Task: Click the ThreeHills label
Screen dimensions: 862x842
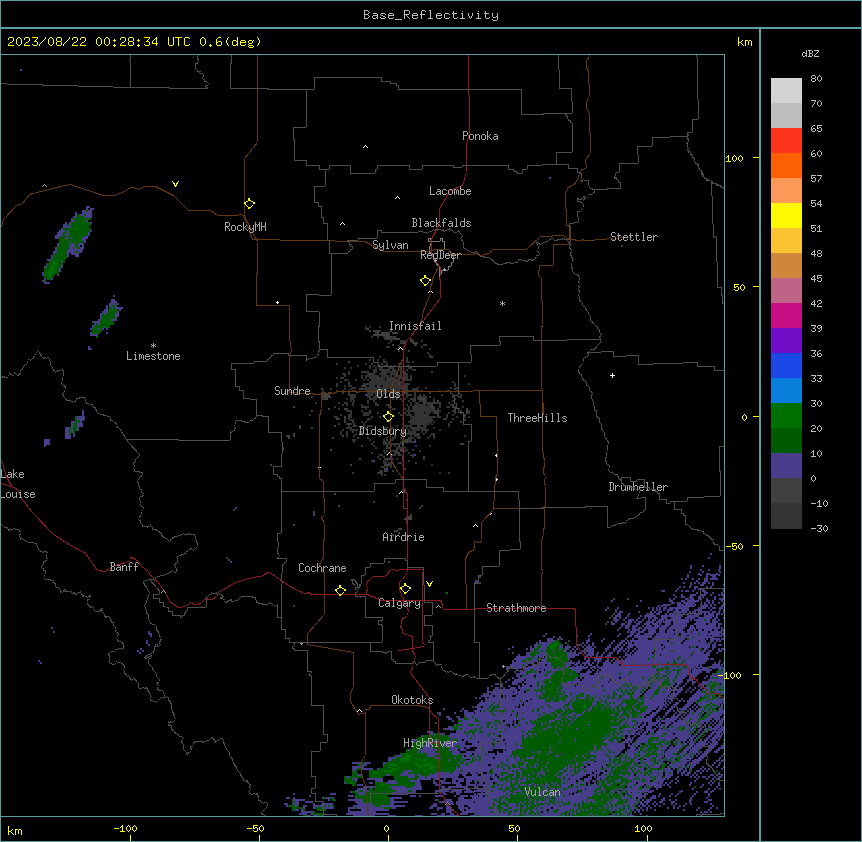Action: 537,418
